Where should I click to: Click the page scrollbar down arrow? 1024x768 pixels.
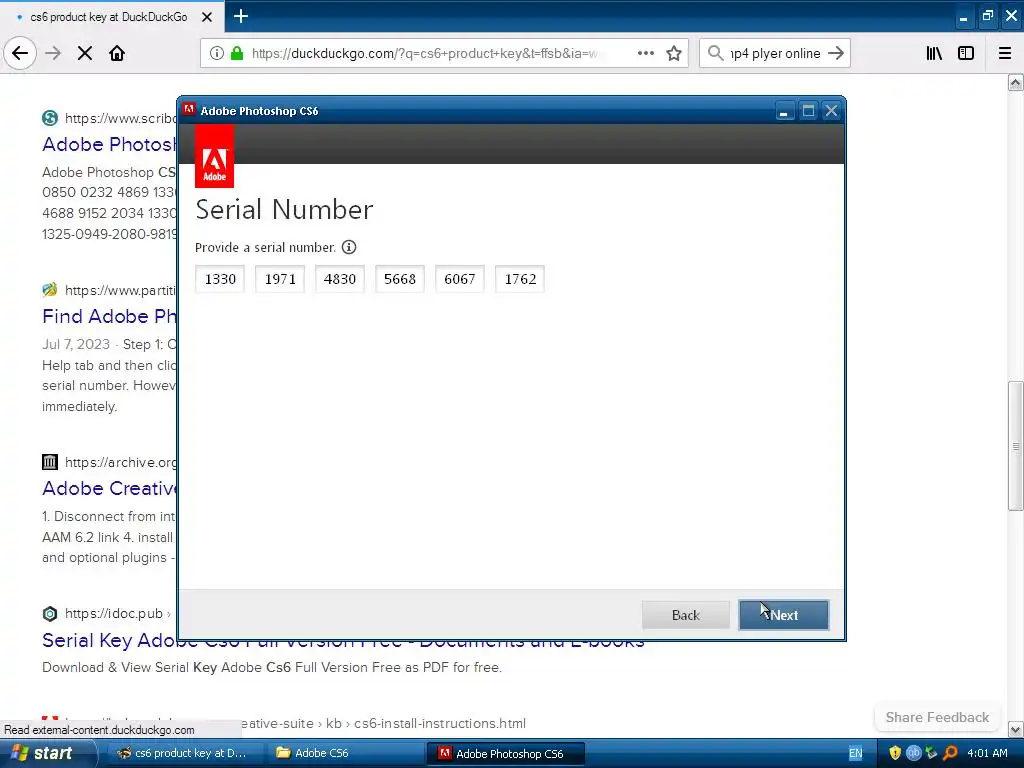[1016, 729]
